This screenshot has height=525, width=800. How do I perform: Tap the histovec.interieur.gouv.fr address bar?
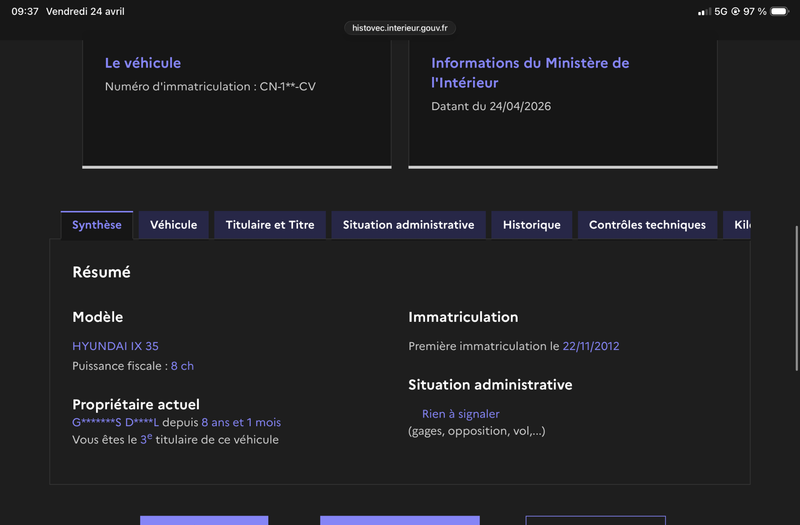coord(400,28)
